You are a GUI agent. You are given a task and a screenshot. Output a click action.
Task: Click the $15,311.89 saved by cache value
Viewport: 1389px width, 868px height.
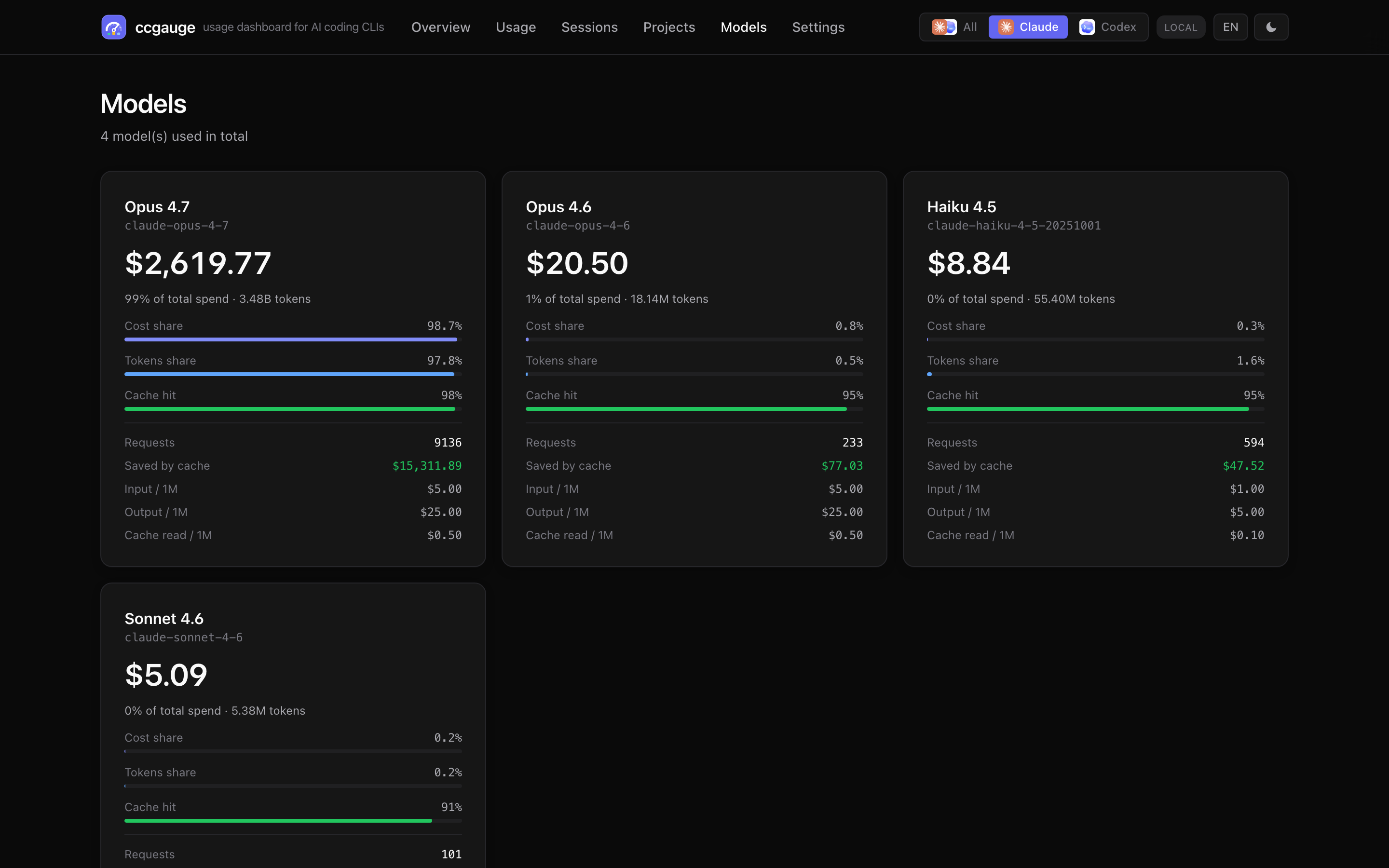427,465
